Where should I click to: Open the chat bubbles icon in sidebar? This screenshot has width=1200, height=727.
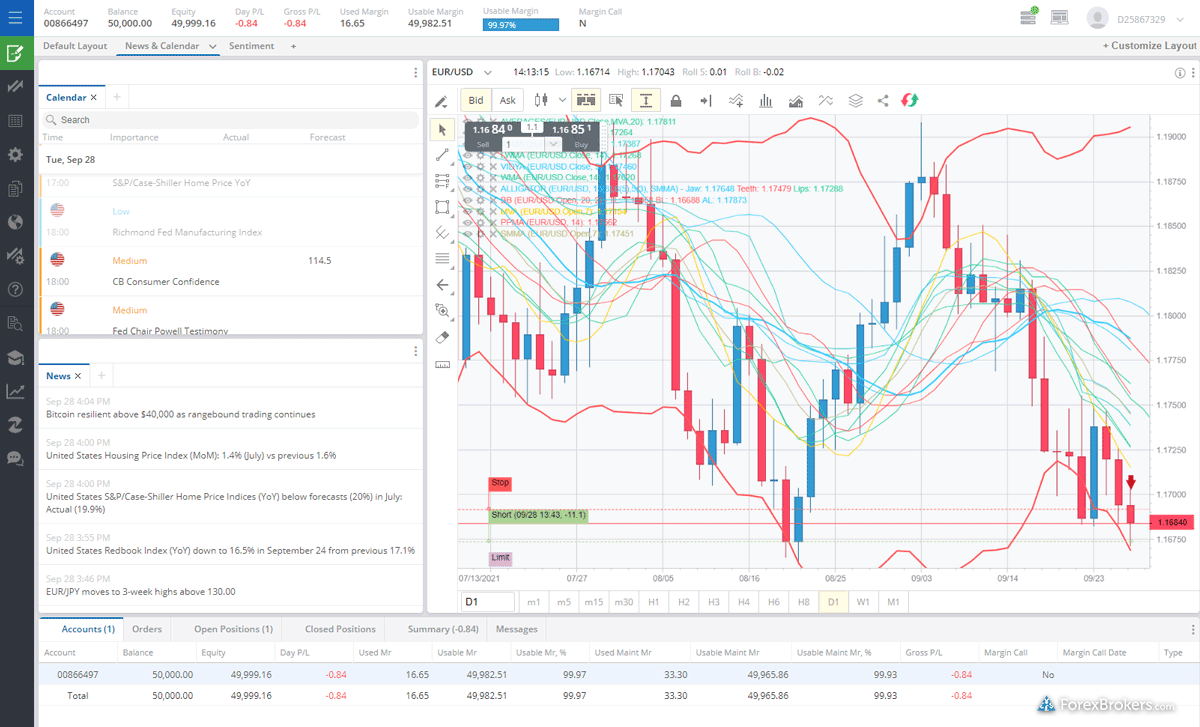[x=15, y=458]
